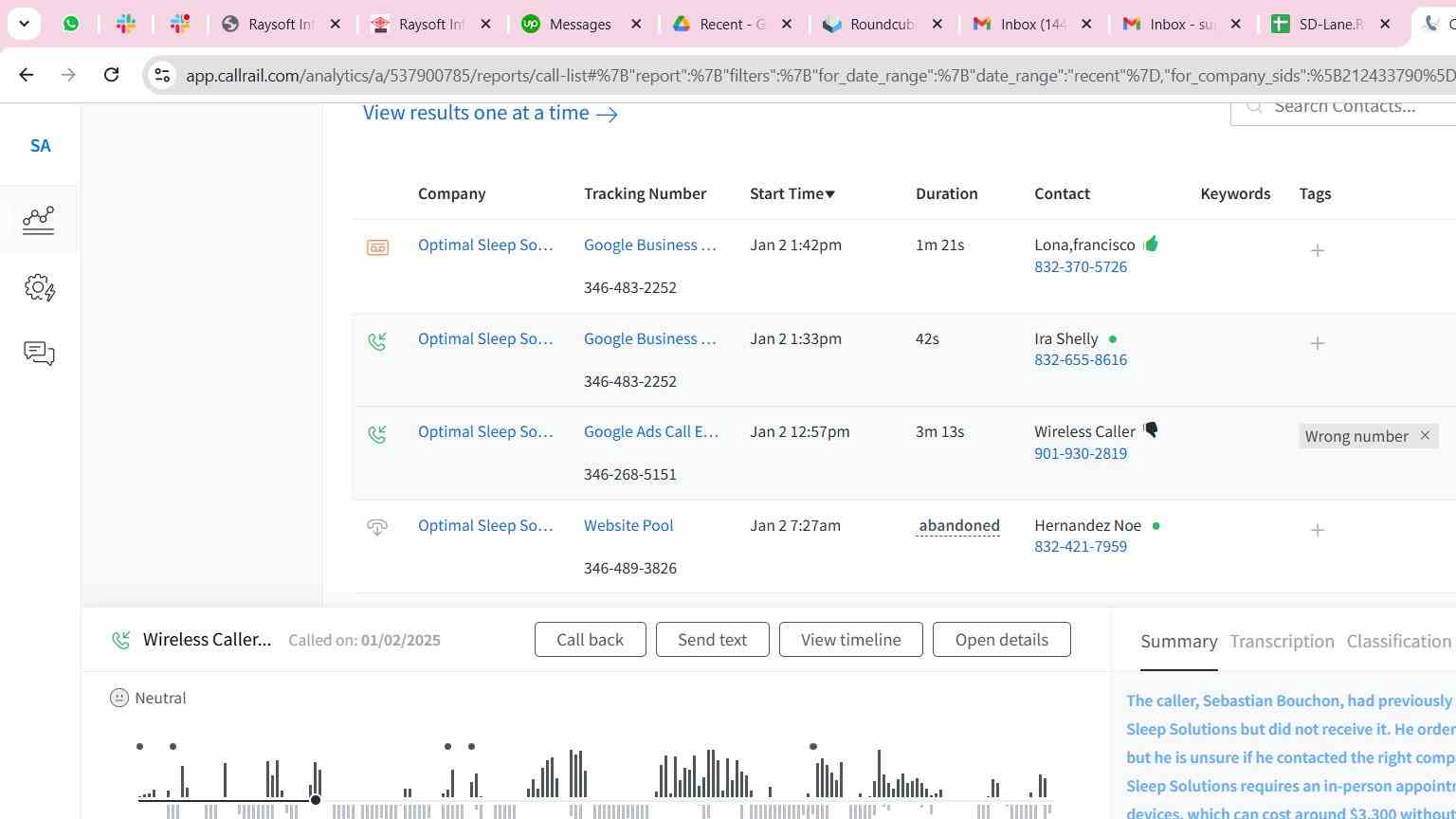
Task: Click the green status dot beside Ira Shelly
Action: pos(1113,339)
